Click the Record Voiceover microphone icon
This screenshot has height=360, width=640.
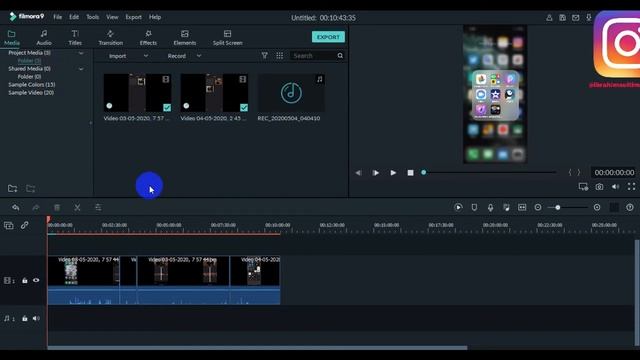pos(490,207)
